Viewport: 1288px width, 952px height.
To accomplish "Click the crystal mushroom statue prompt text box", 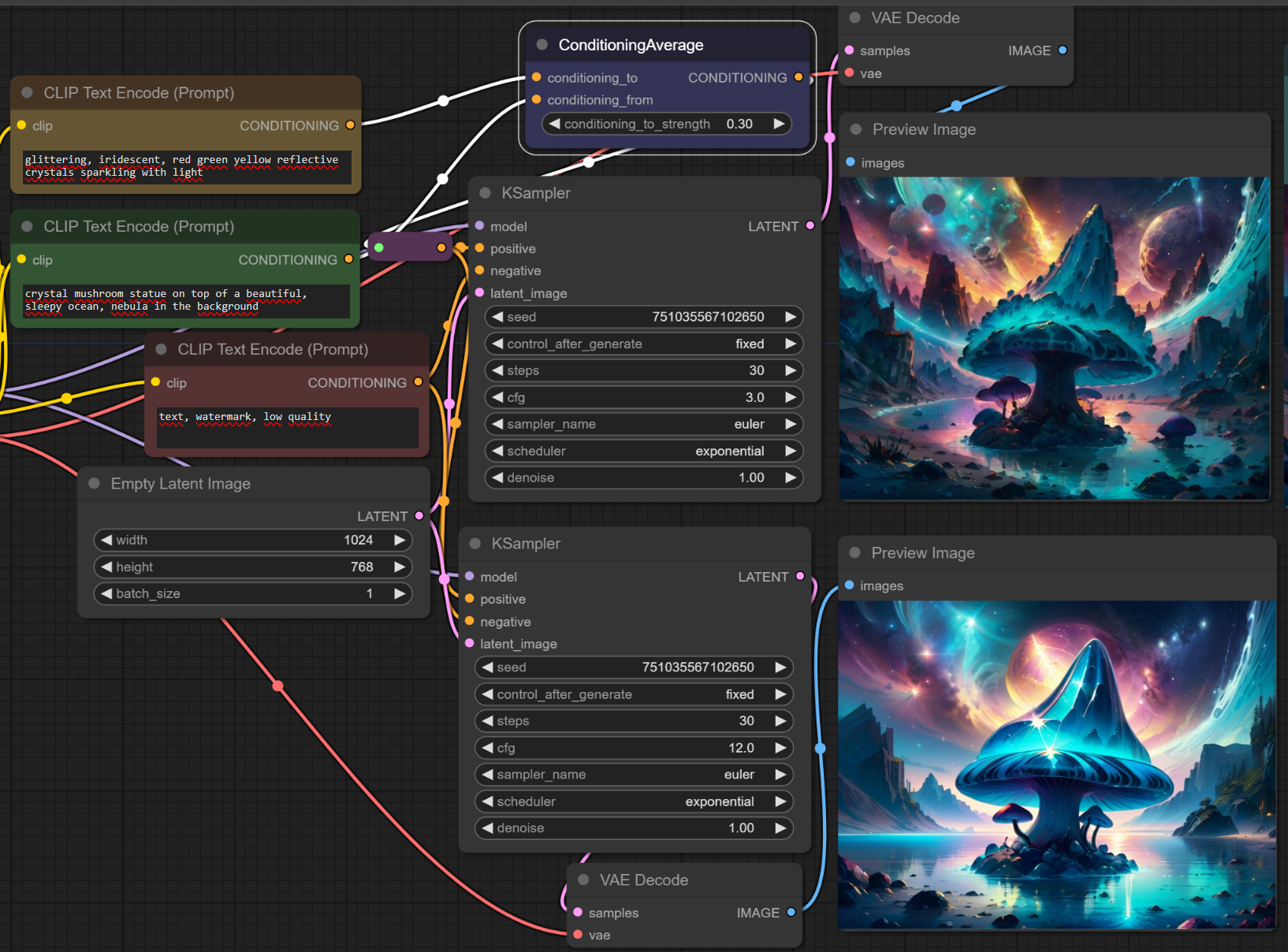I will click(186, 300).
